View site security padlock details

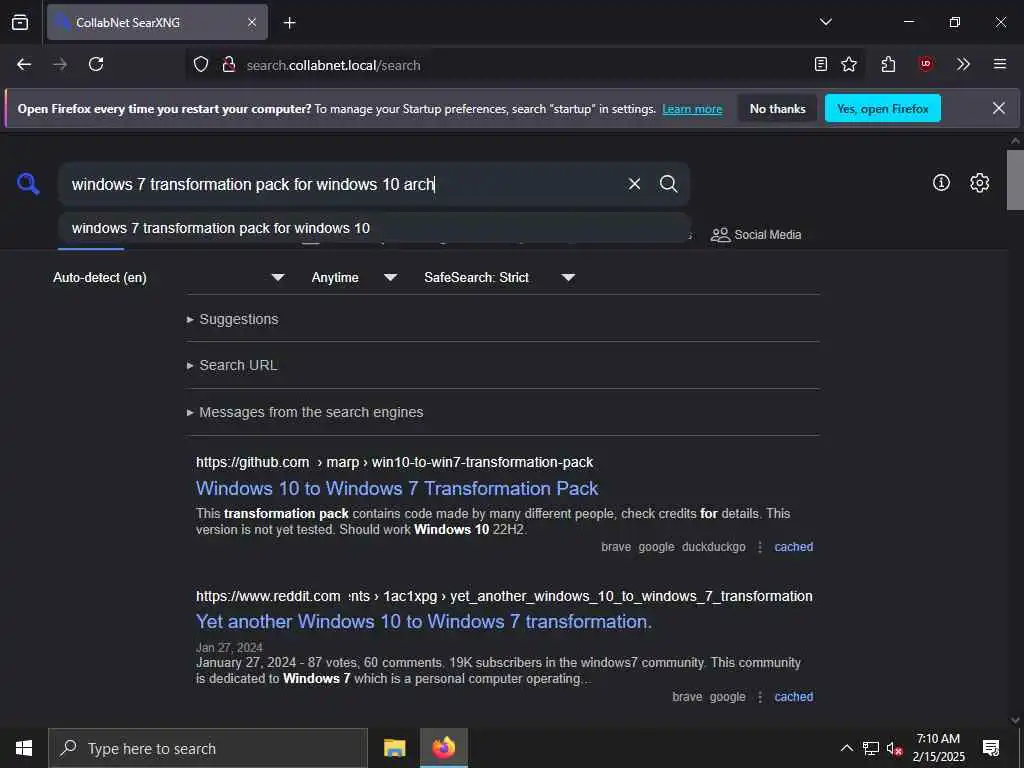click(229, 64)
